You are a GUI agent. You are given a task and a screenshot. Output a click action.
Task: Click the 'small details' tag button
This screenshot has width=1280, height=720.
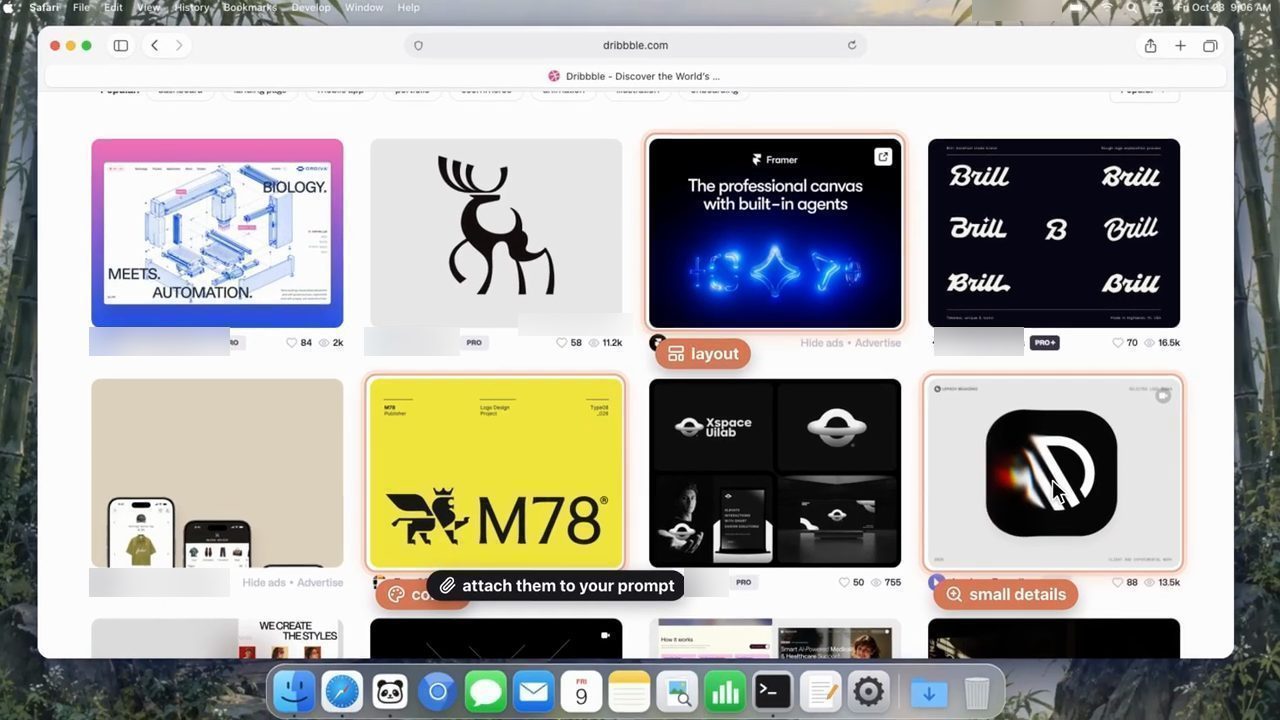point(1005,594)
